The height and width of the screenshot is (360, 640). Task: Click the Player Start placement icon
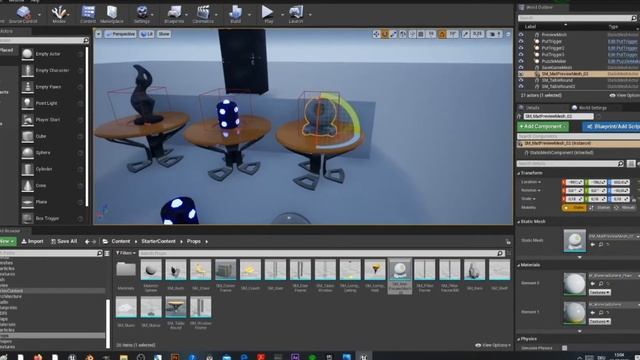point(27,120)
